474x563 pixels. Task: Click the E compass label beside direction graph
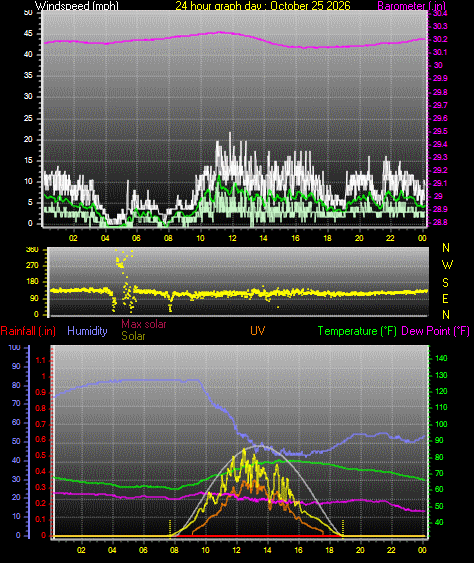(x=445, y=298)
